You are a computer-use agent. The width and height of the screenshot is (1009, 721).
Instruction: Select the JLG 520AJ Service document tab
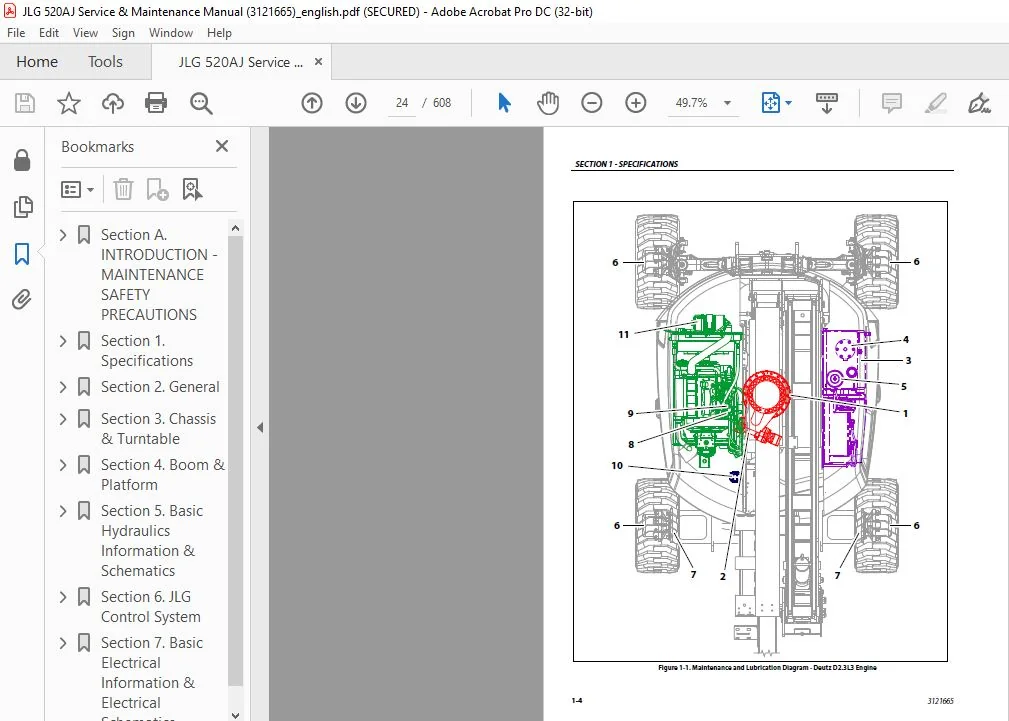(x=241, y=62)
